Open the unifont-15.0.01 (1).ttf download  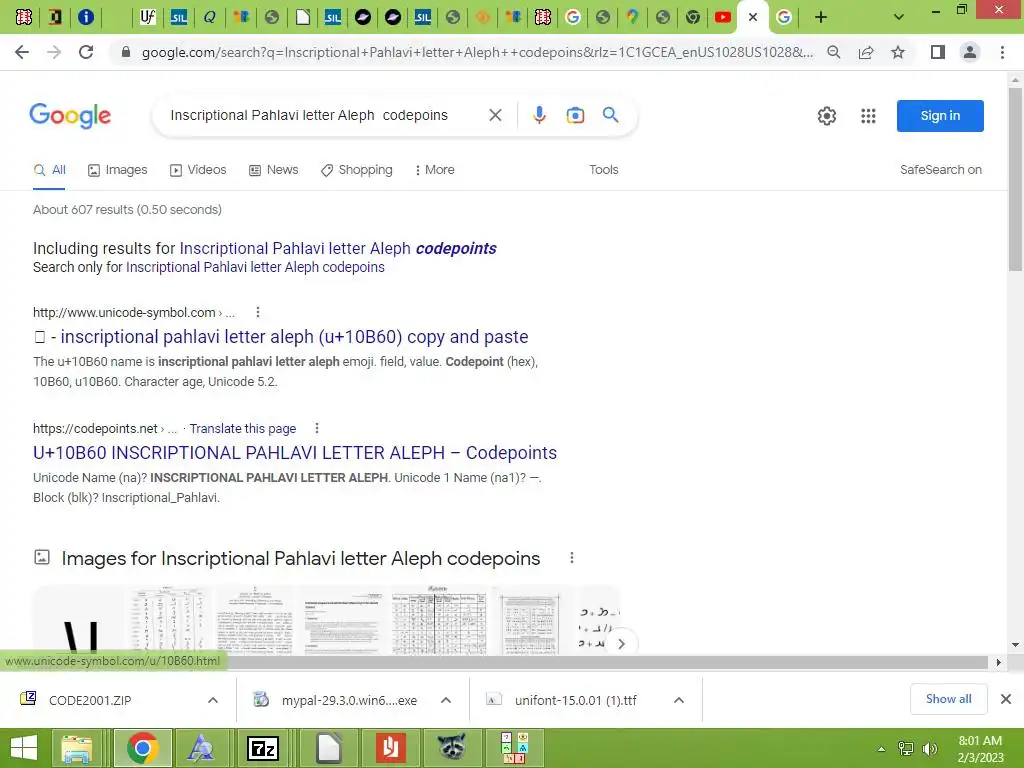tap(575, 700)
